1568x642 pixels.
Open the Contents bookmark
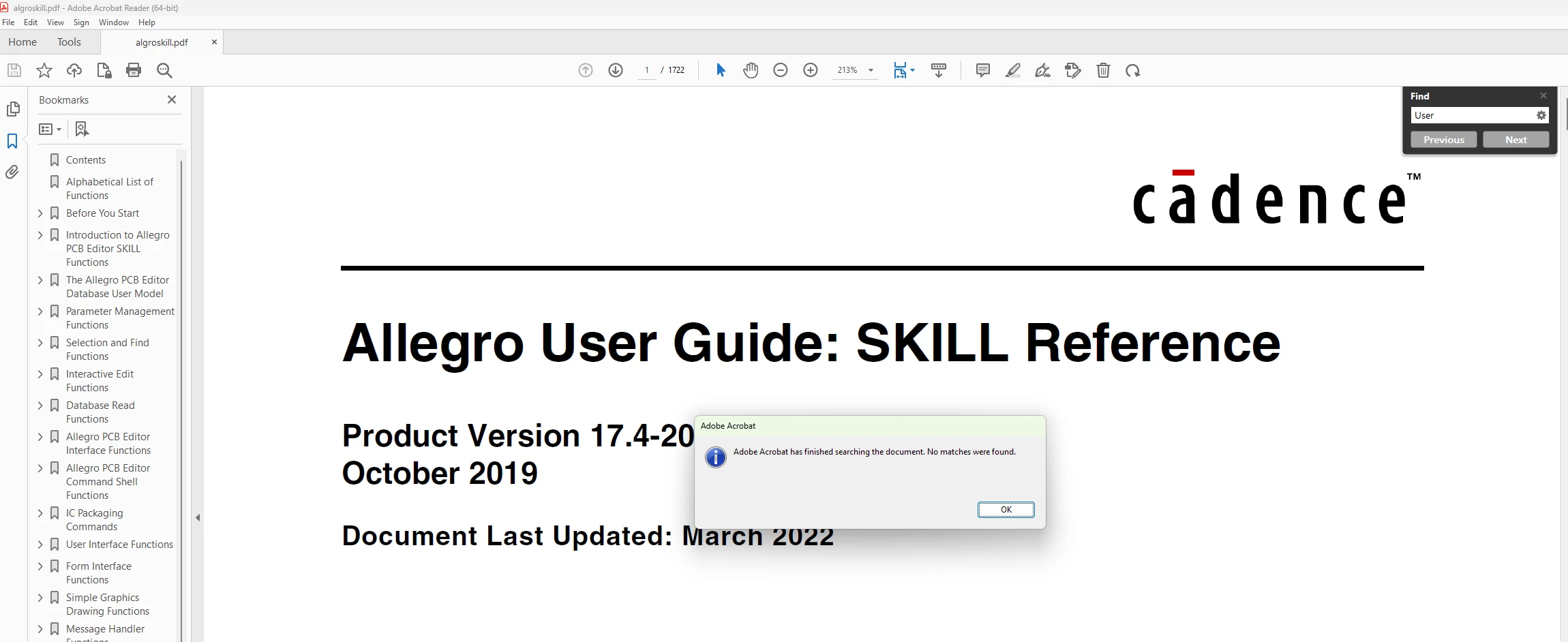coord(85,160)
